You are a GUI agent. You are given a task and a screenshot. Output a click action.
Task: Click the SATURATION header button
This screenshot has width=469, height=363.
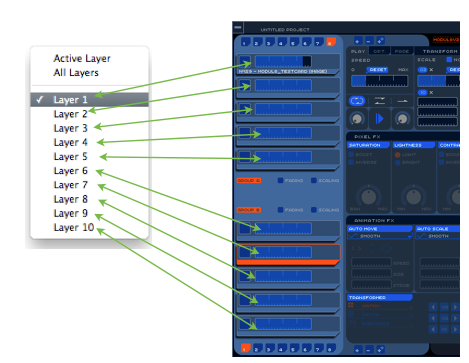(x=368, y=145)
